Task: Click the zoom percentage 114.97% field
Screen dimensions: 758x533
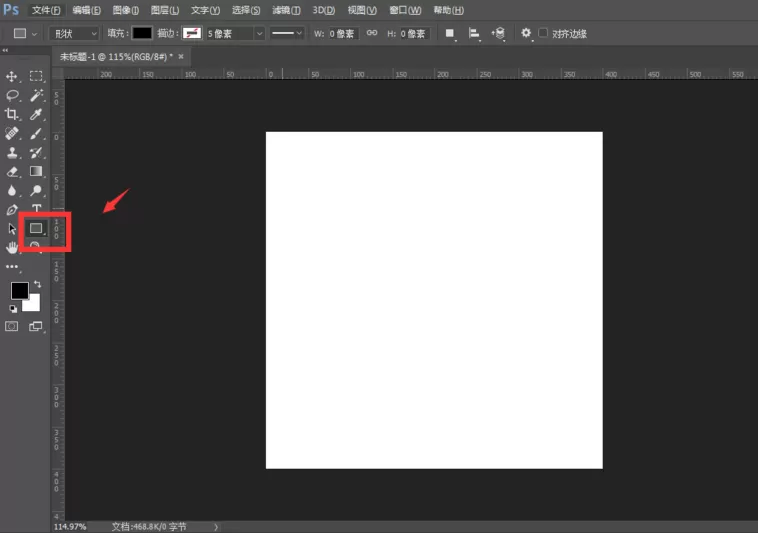Action: (x=70, y=527)
